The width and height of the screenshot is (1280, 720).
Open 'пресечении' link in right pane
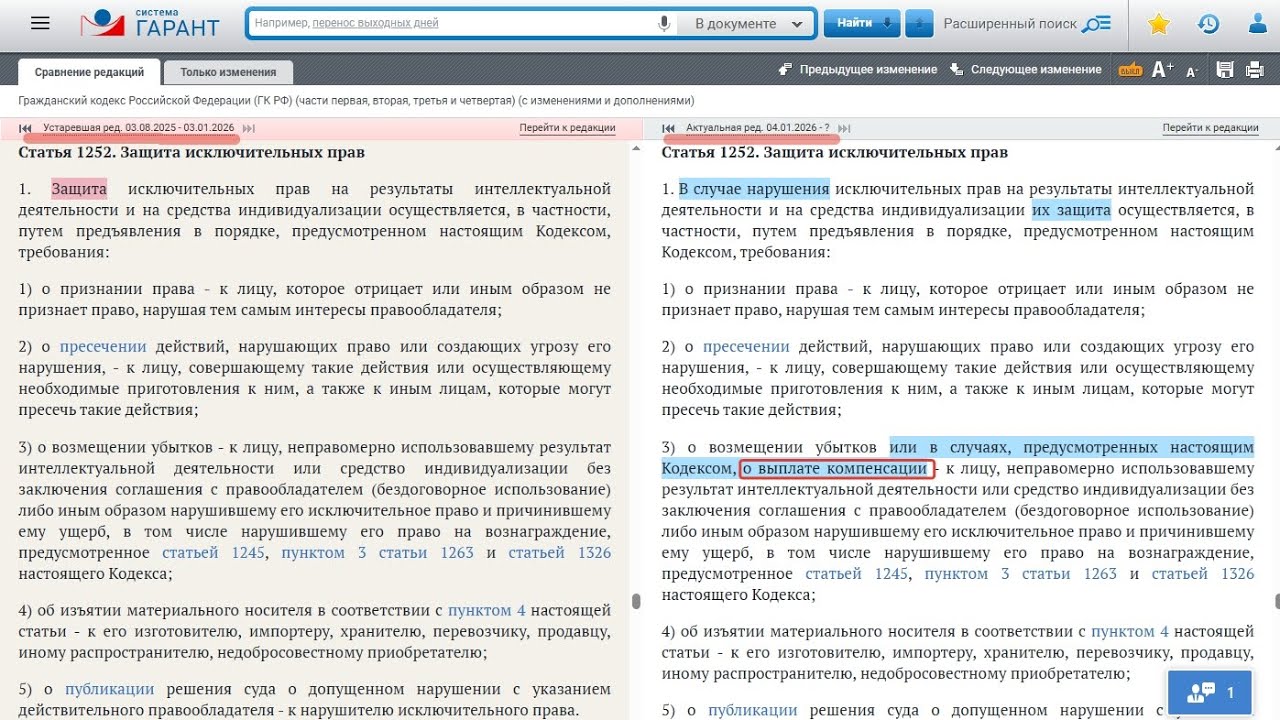[746, 347]
